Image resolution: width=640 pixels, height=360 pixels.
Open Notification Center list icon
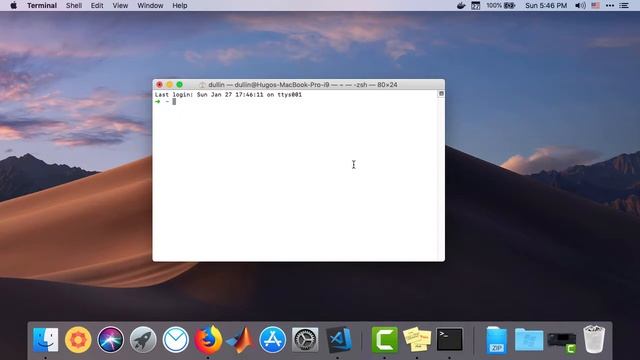(624, 5)
